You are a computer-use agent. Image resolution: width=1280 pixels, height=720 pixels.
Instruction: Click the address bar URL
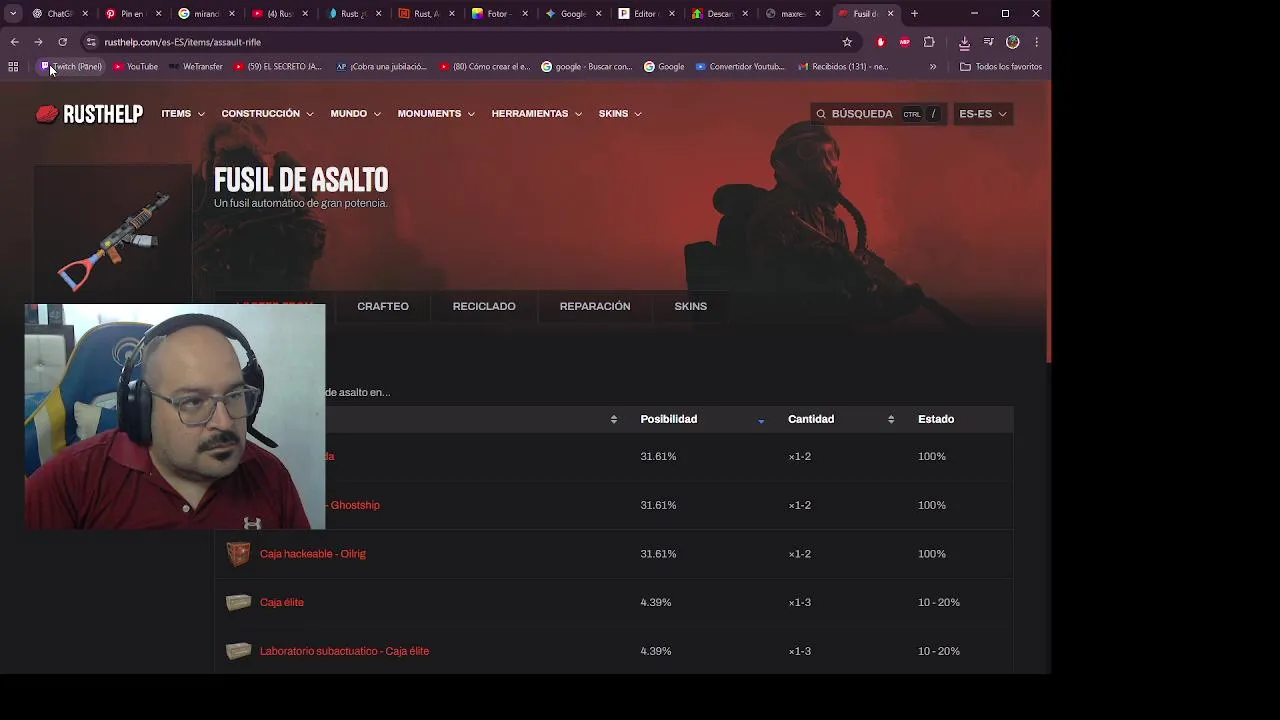point(182,42)
